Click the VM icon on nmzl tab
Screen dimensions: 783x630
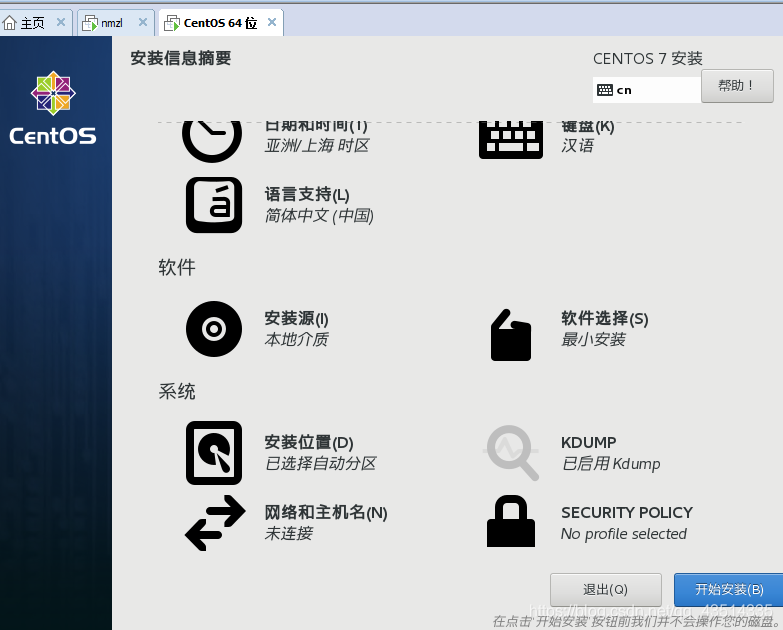click(89, 23)
